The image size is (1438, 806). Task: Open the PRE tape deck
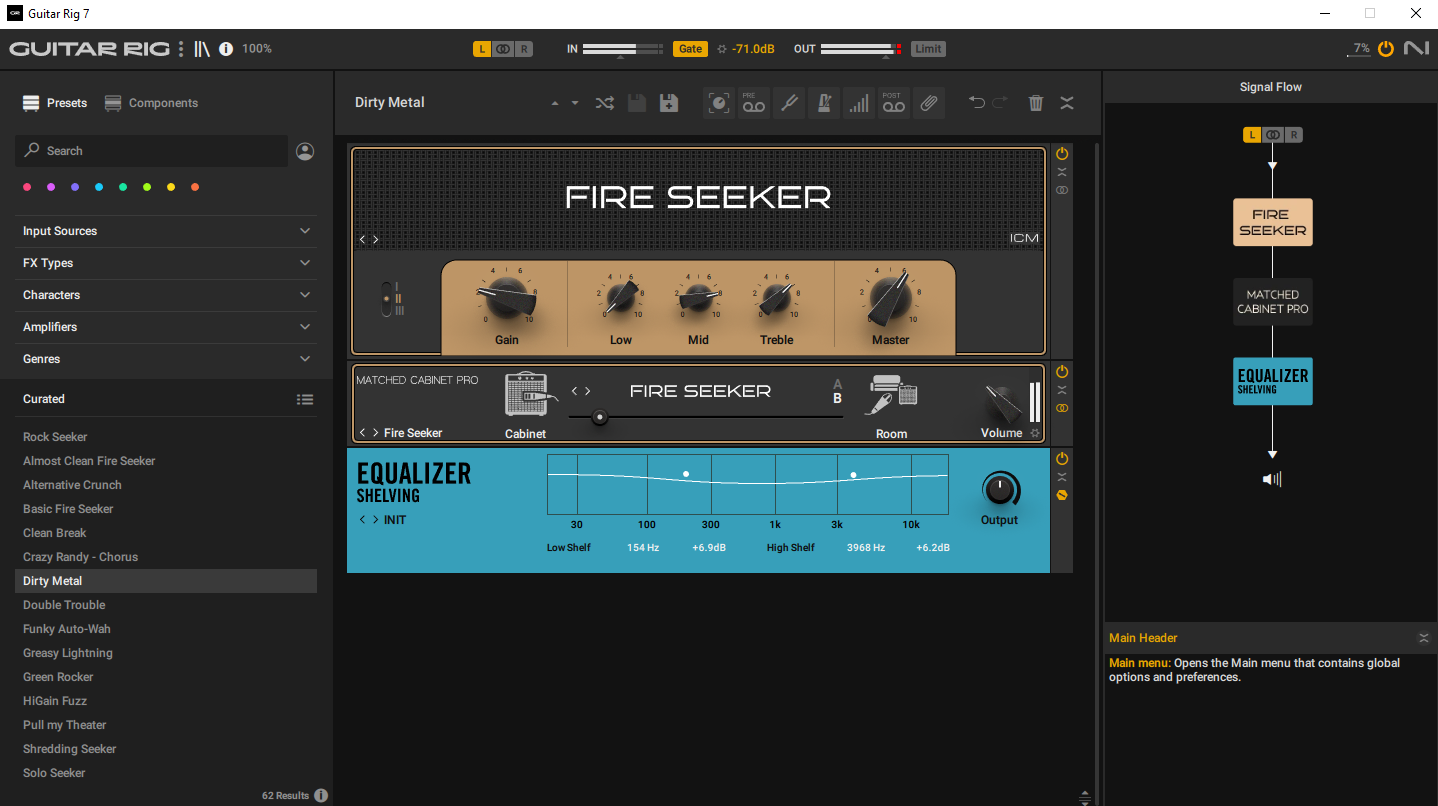click(753, 102)
